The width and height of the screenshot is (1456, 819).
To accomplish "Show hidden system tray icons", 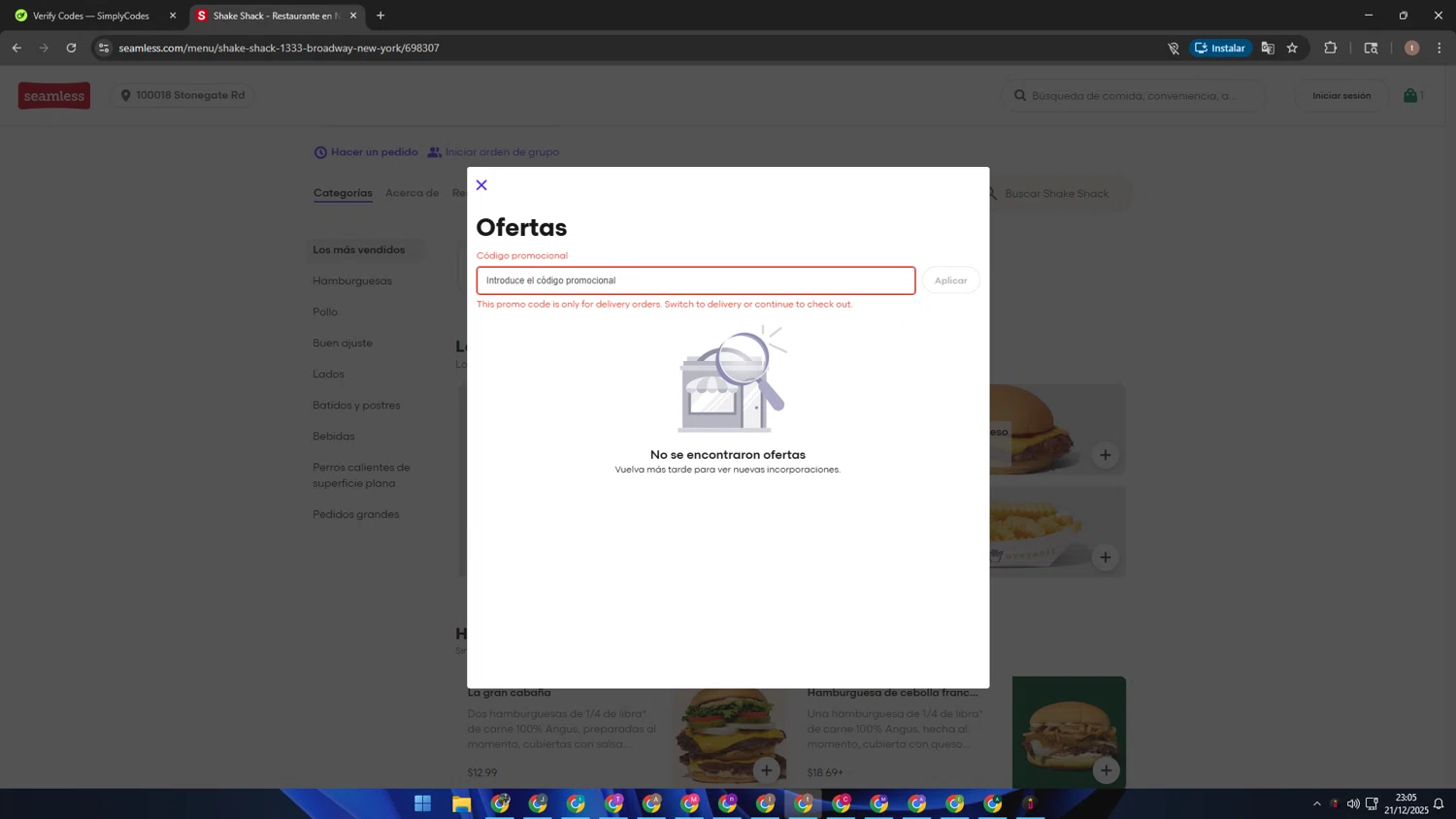I will pos(1316,803).
